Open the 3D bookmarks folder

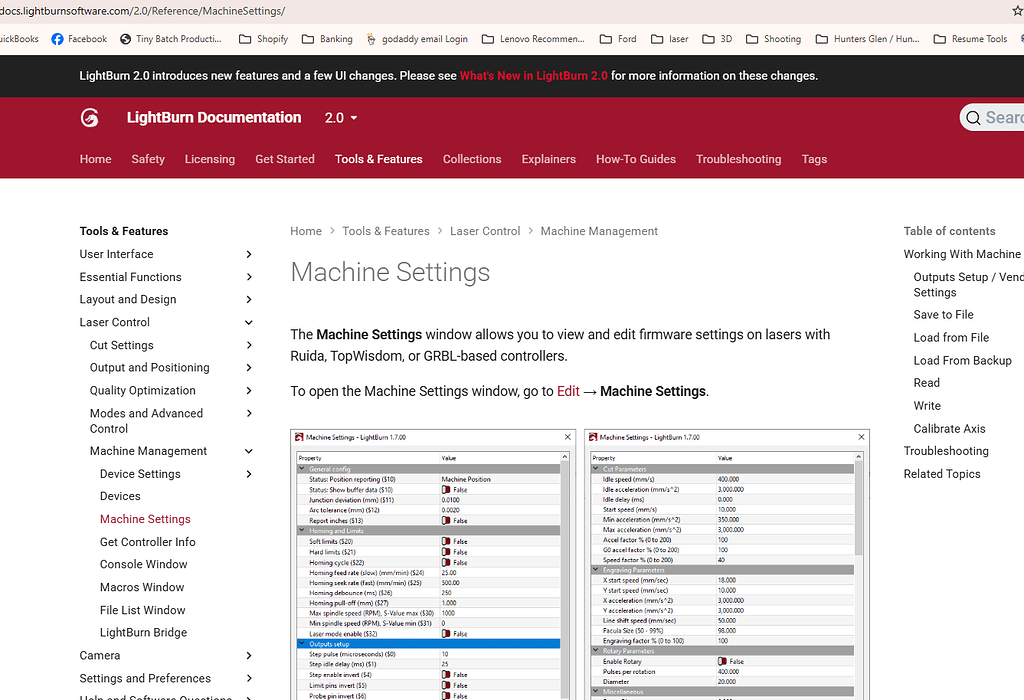click(717, 39)
